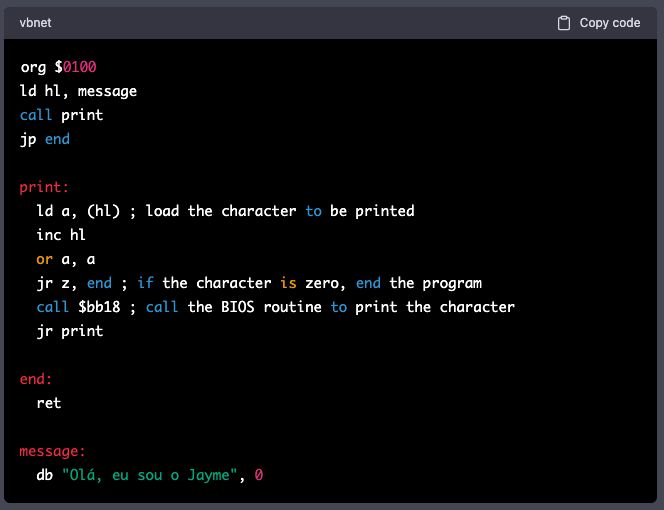
Task: Click the 'jr z, end' instruction
Action: tap(74, 283)
